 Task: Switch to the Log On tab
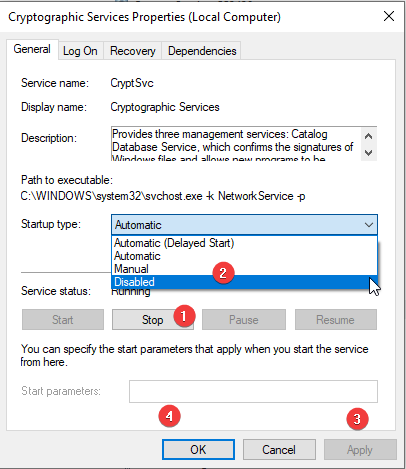[x=80, y=51]
